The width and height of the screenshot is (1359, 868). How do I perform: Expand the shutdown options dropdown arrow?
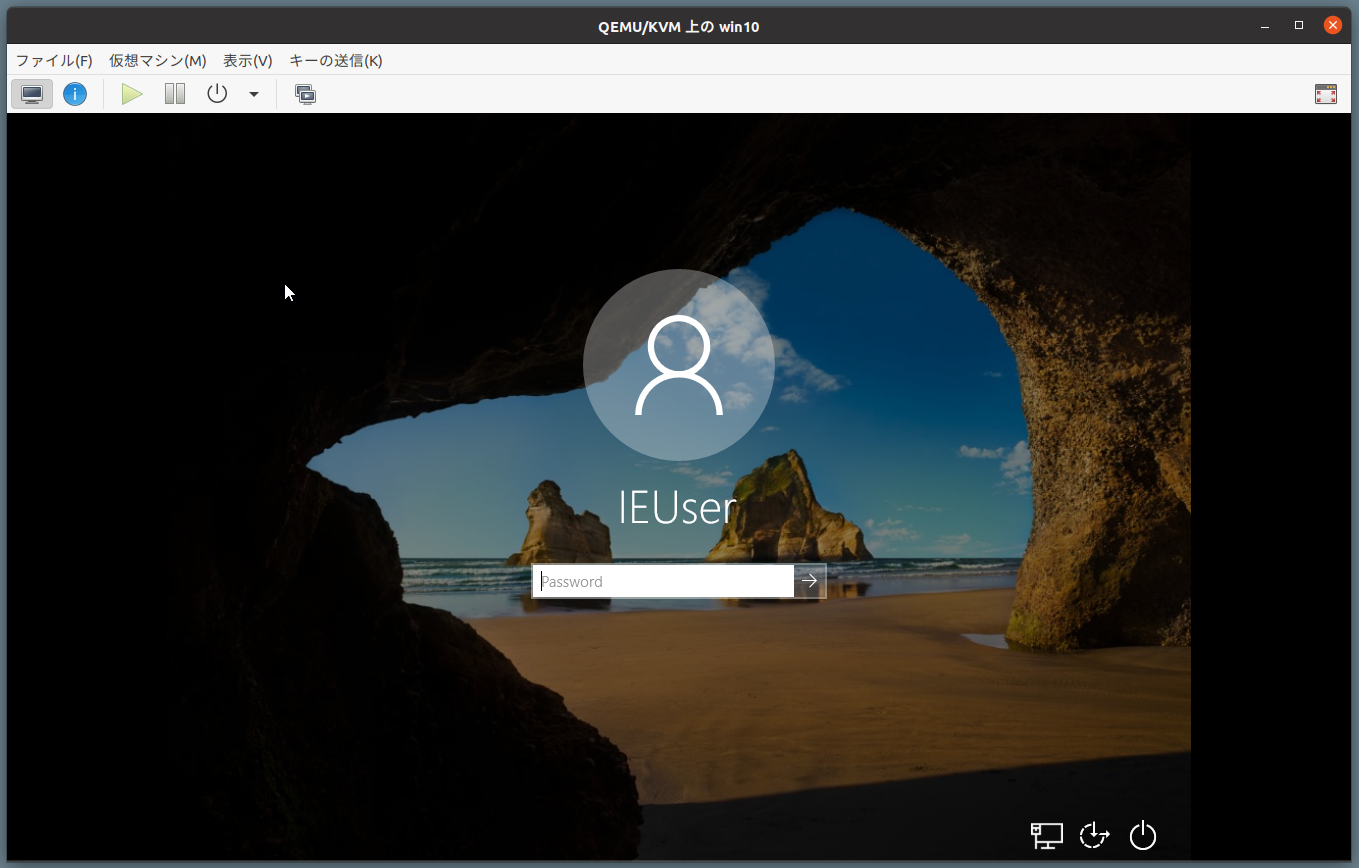[x=254, y=94]
